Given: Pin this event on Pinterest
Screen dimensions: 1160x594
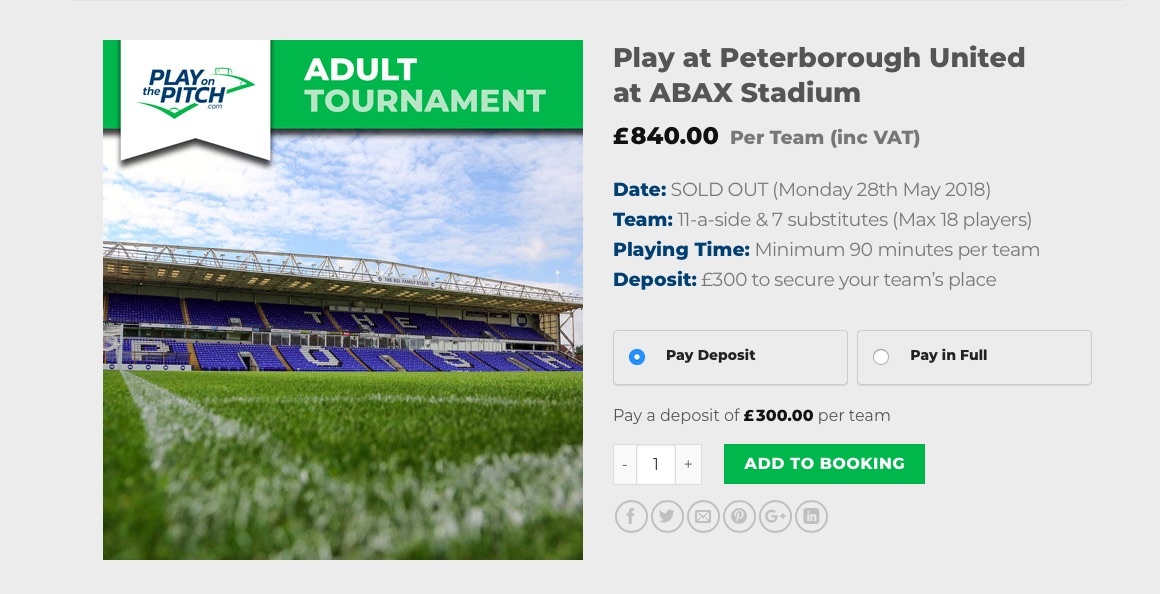Looking at the screenshot, I should tap(739, 516).
